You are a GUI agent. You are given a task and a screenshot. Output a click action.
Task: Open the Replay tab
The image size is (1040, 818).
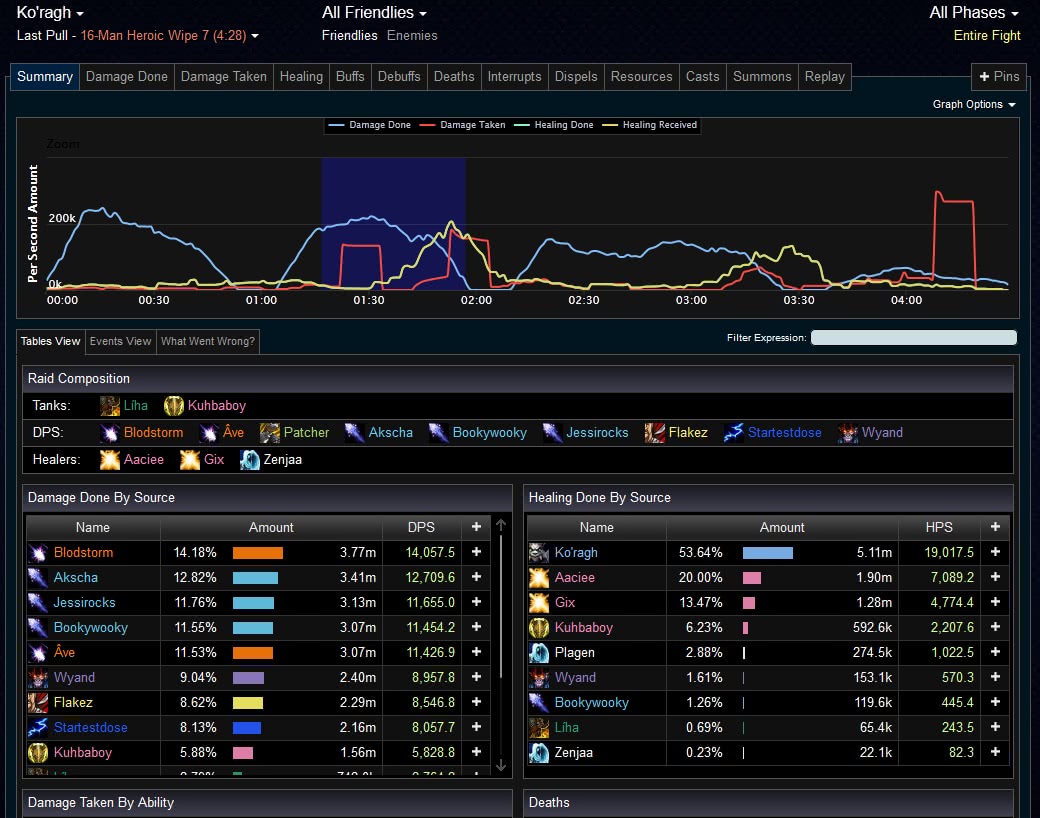pyautogui.click(x=824, y=77)
